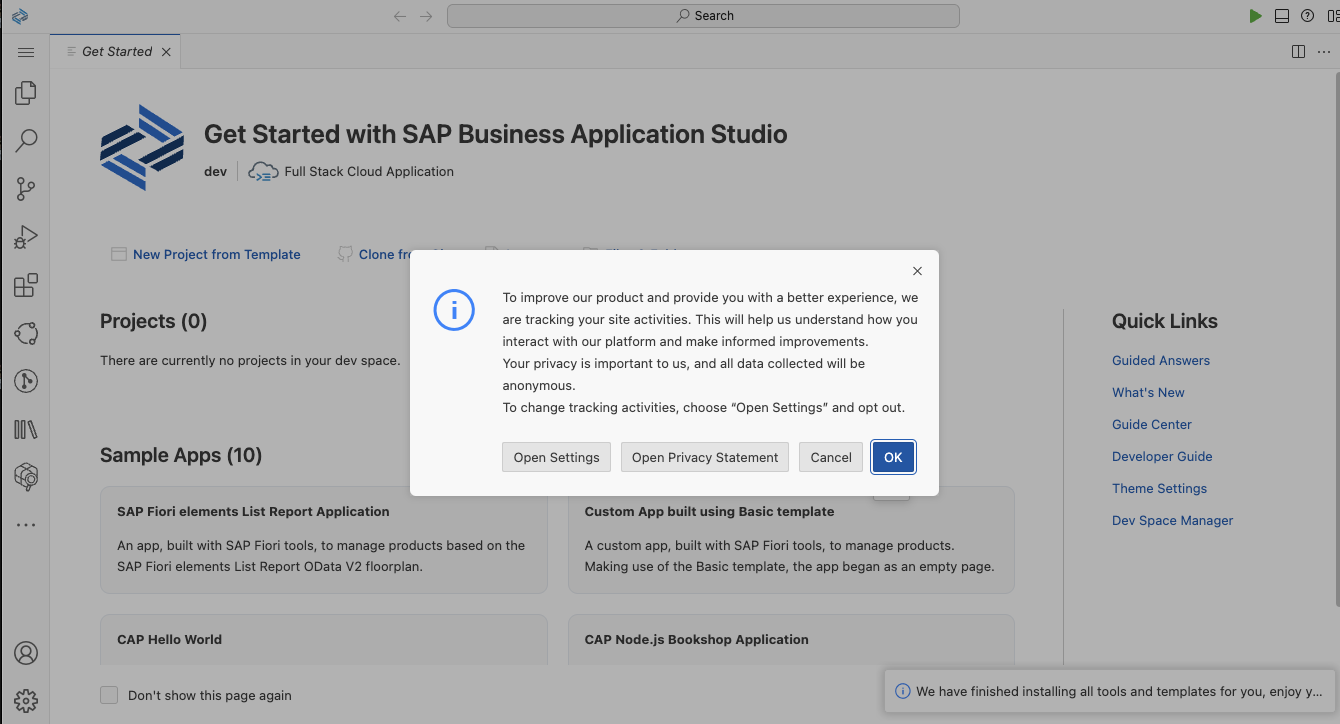Select the Get Started tab
Image resolution: width=1340 pixels, height=724 pixels.
[116, 52]
